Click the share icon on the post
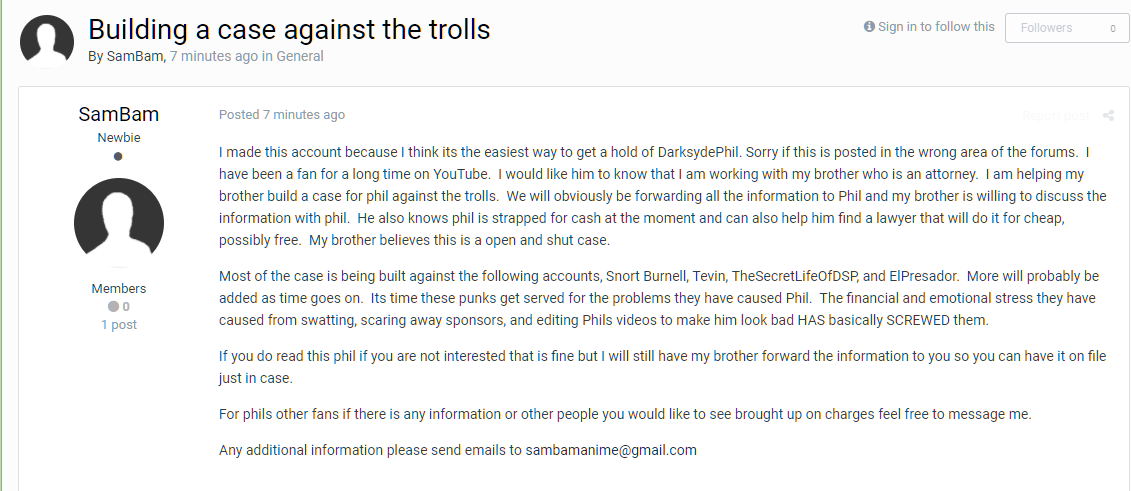This screenshot has height=491, width=1131. 1109,115
